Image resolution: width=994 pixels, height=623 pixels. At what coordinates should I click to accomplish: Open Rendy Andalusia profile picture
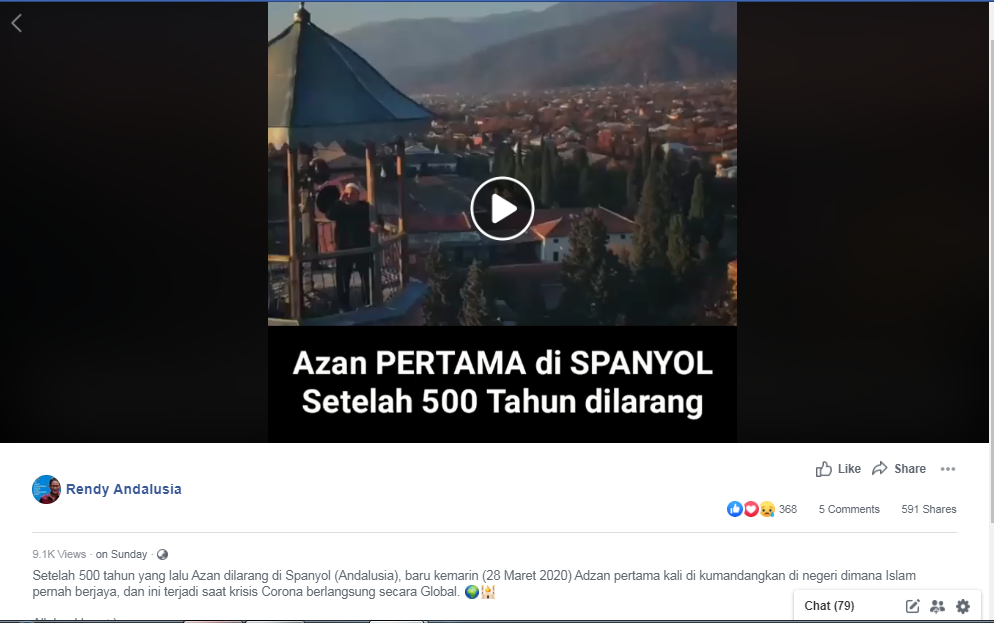(46, 489)
